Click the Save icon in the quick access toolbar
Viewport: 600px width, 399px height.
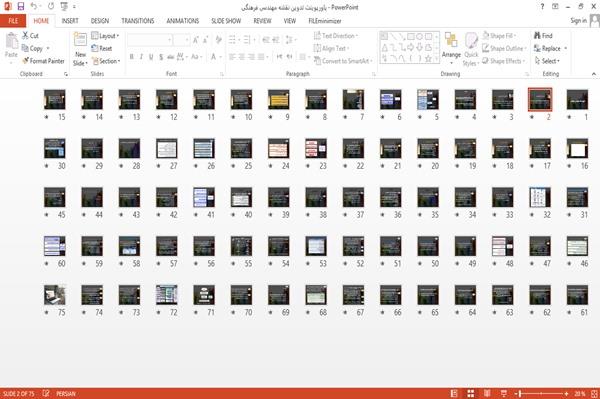(21, 7)
